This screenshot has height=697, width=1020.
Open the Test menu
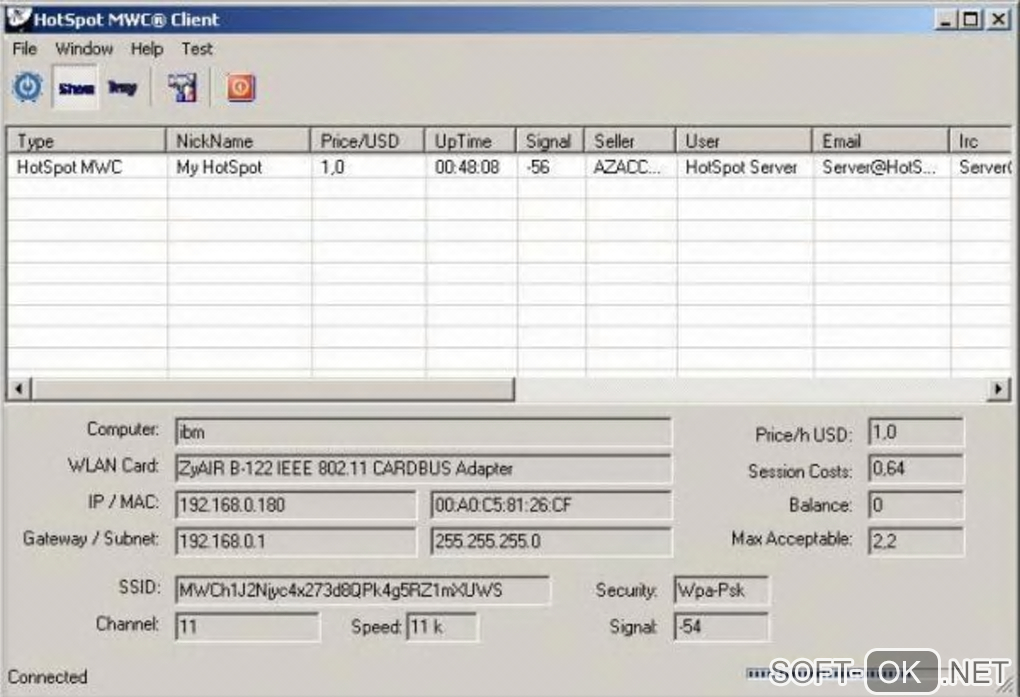click(196, 49)
